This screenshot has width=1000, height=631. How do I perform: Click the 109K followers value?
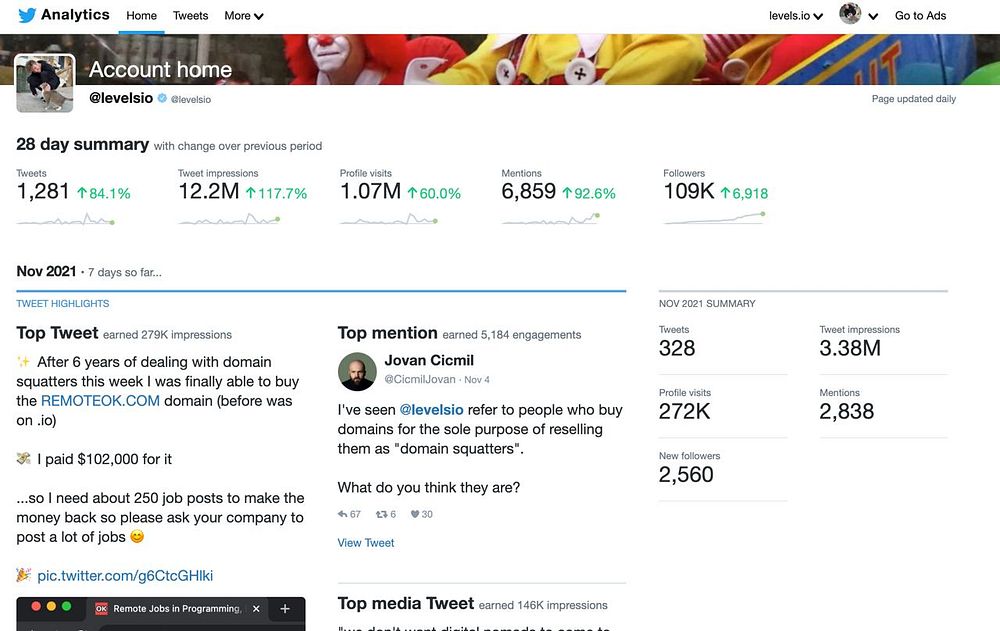point(689,191)
